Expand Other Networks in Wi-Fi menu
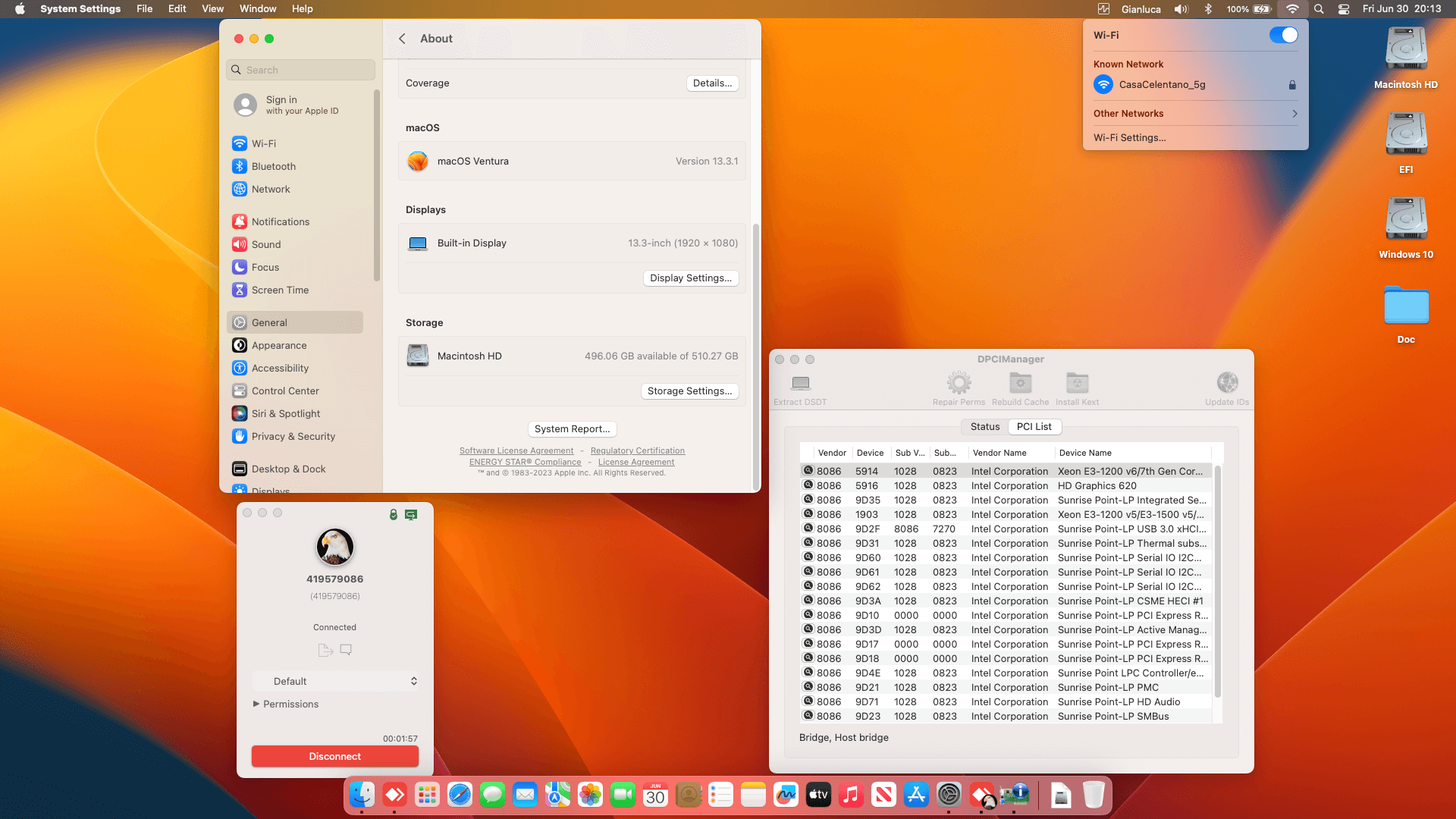 [x=1195, y=114]
